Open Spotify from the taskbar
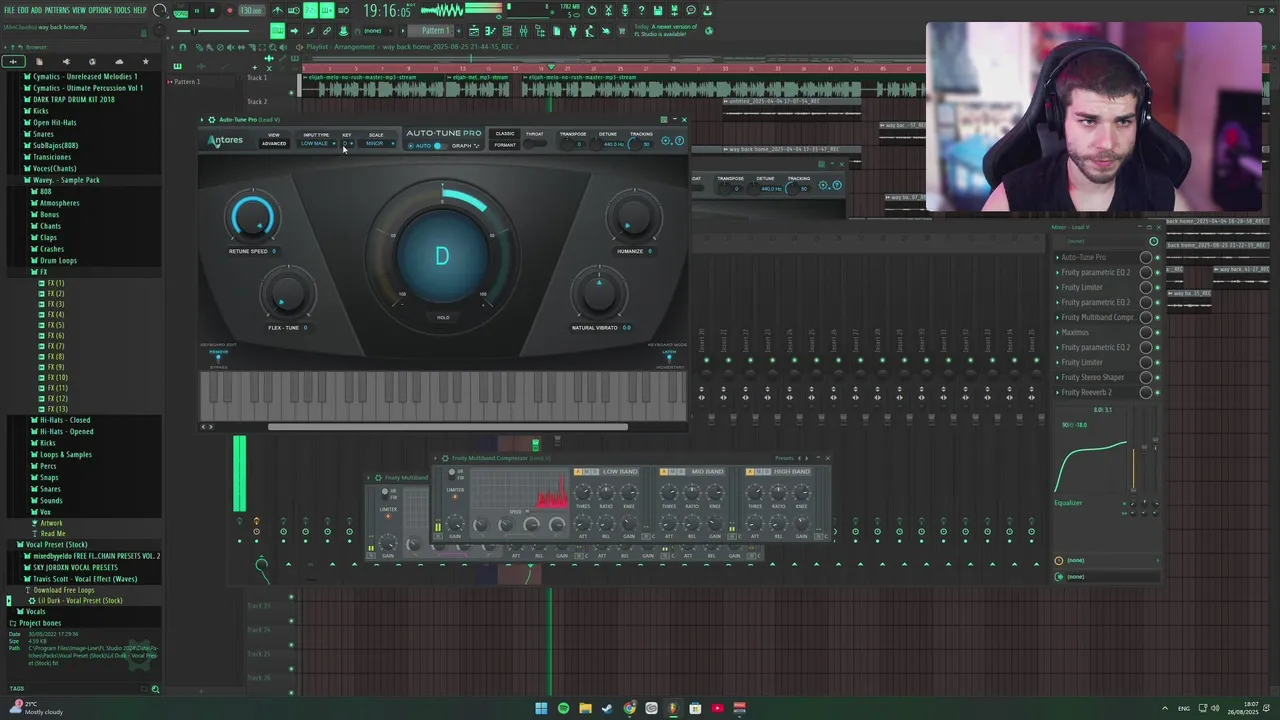 pyautogui.click(x=563, y=708)
